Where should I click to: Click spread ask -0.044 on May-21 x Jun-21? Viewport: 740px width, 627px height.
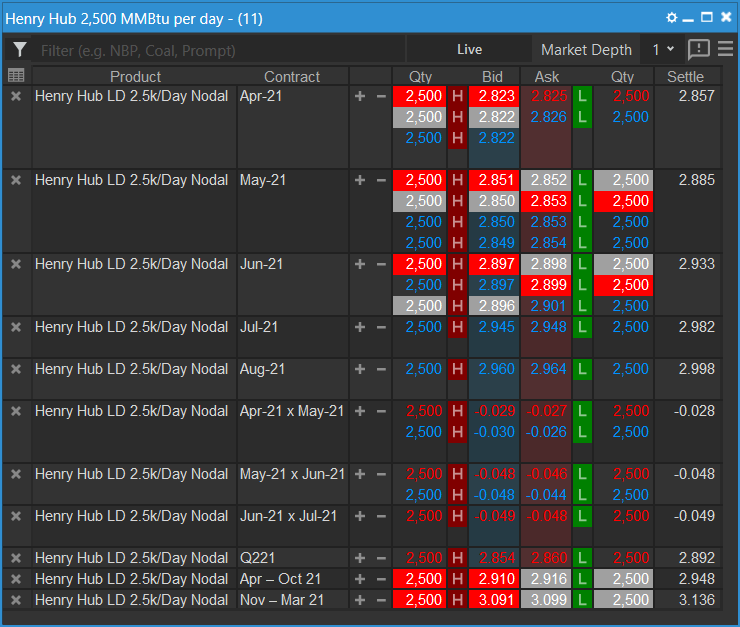546,495
